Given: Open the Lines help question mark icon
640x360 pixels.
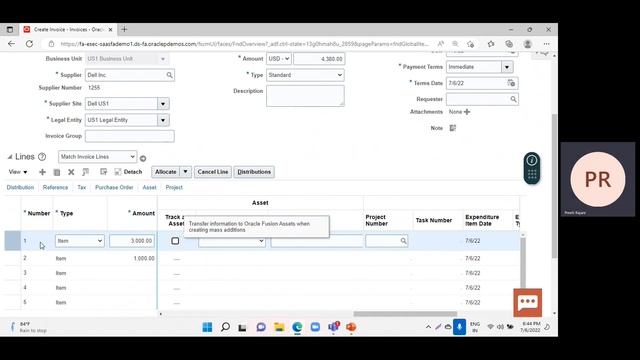Looking at the screenshot, I should pyautogui.click(x=42, y=157).
